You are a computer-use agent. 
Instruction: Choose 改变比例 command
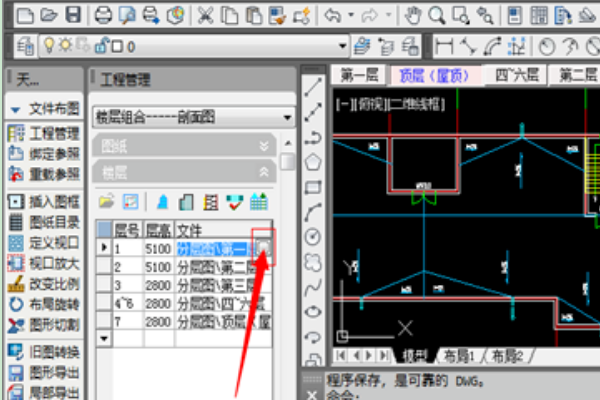click(x=44, y=284)
